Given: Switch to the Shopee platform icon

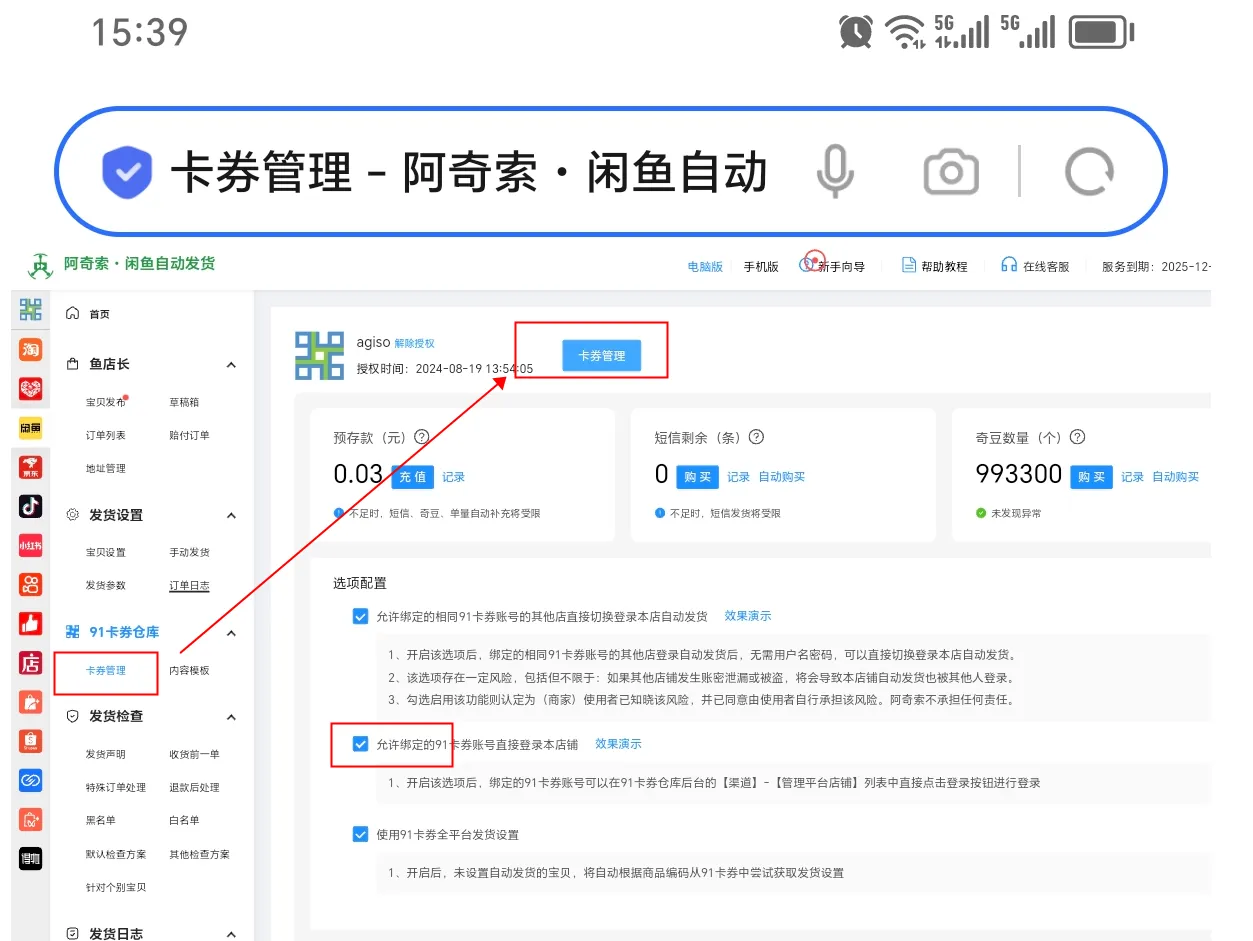Looking at the screenshot, I should coord(30,741).
